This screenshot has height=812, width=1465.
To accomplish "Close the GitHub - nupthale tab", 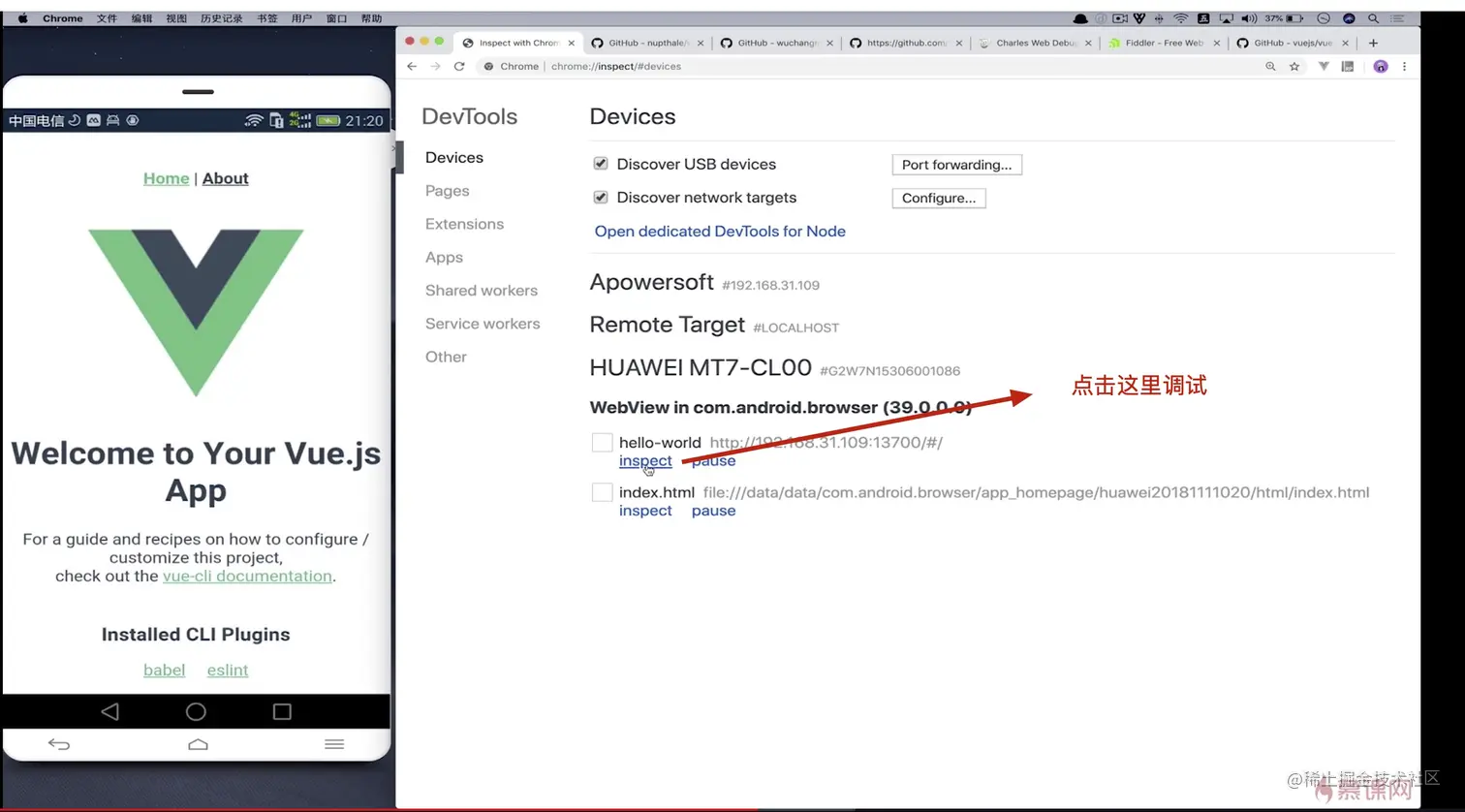I will [x=699, y=43].
